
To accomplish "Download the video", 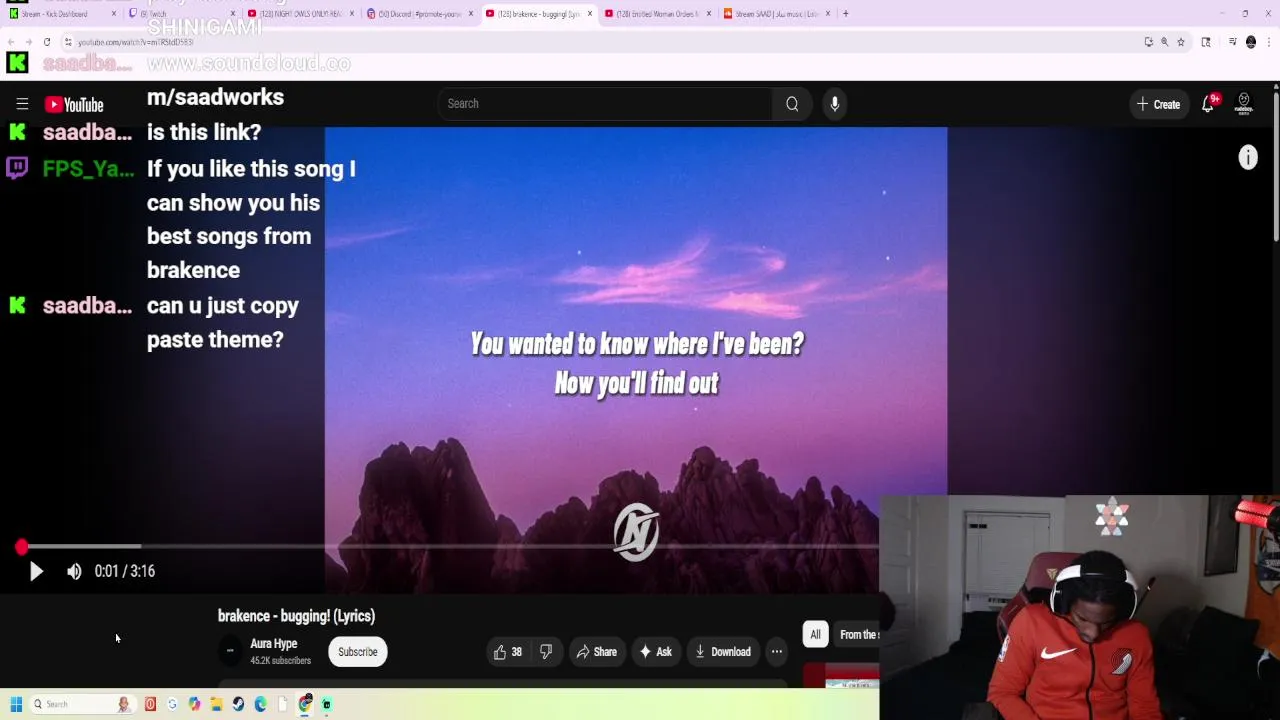I will click(x=722, y=652).
